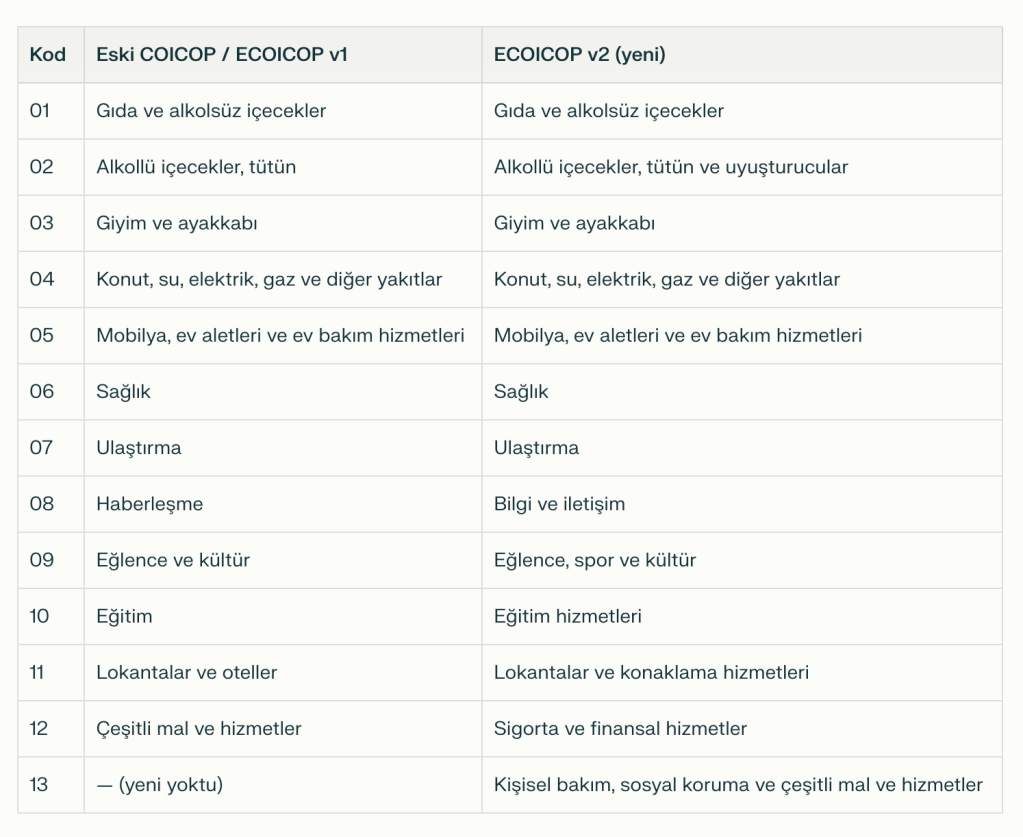Select the code cell 06
This screenshot has width=1023, height=837.
coord(41,391)
